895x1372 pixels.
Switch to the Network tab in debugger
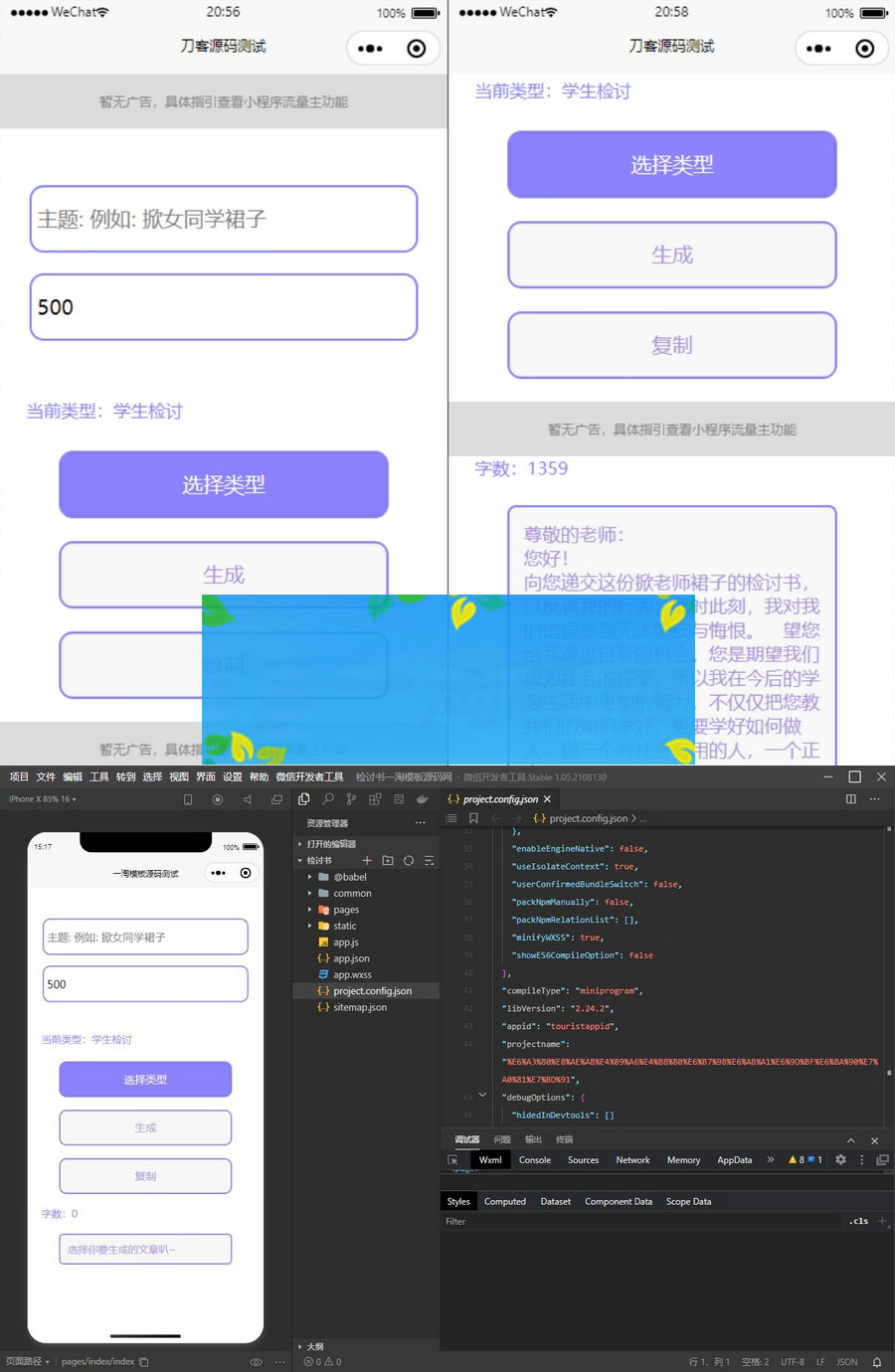632,1159
